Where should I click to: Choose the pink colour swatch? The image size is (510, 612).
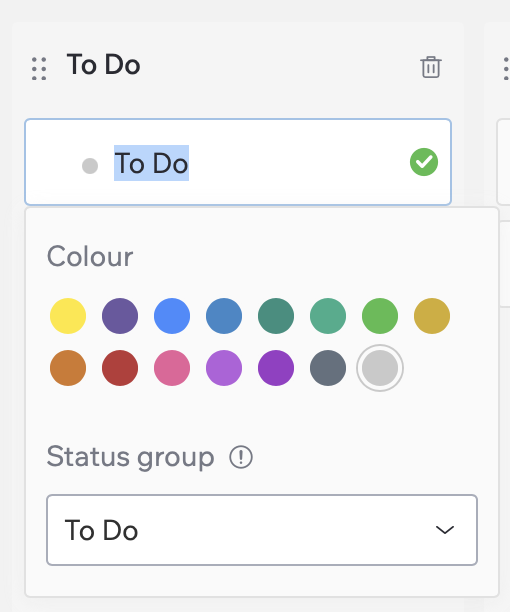[172, 368]
